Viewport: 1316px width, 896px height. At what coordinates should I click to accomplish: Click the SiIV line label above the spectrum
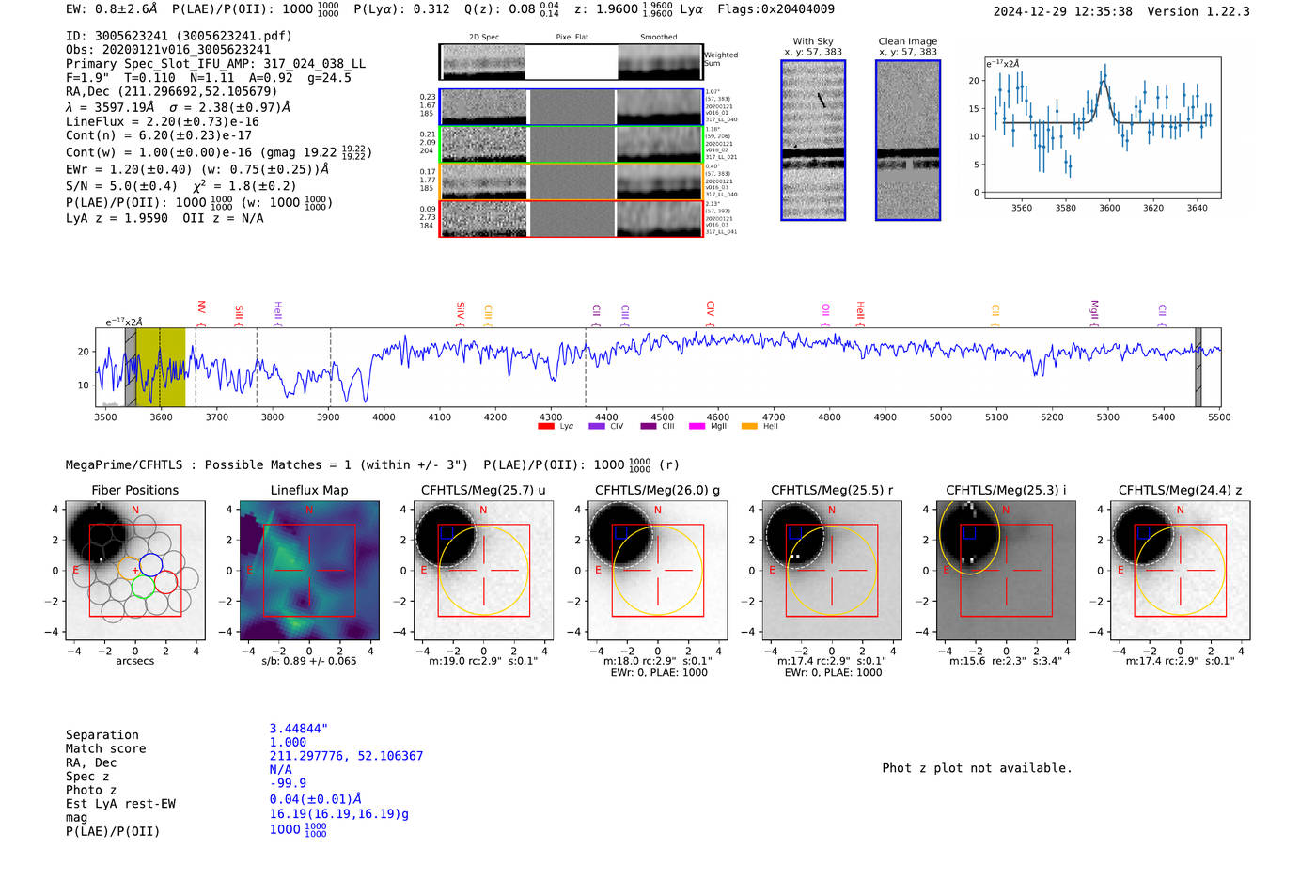[x=460, y=310]
